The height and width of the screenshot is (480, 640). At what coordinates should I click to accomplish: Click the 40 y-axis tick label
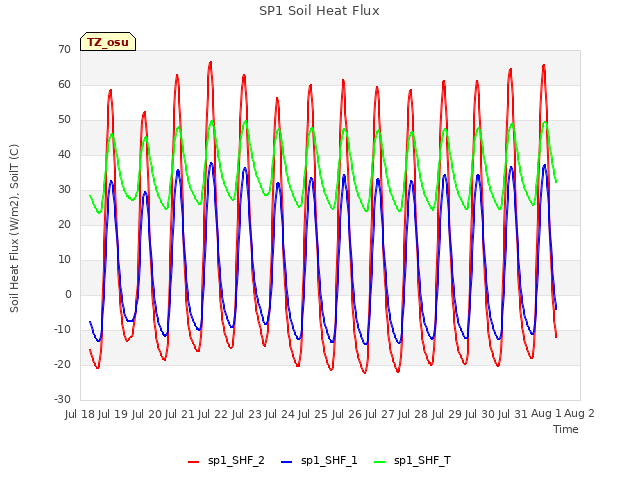point(64,154)
